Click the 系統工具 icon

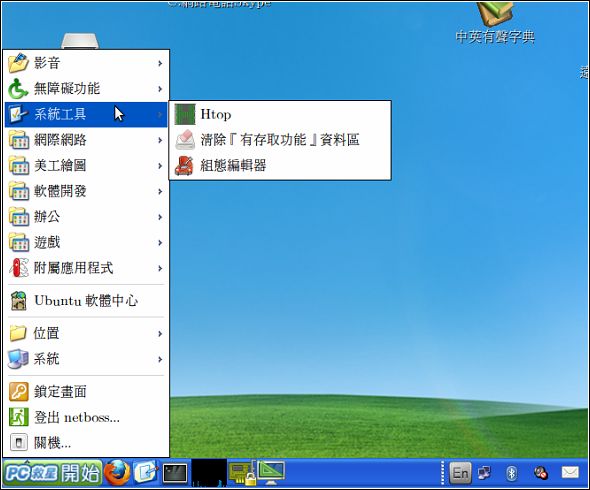coord(18,114)
